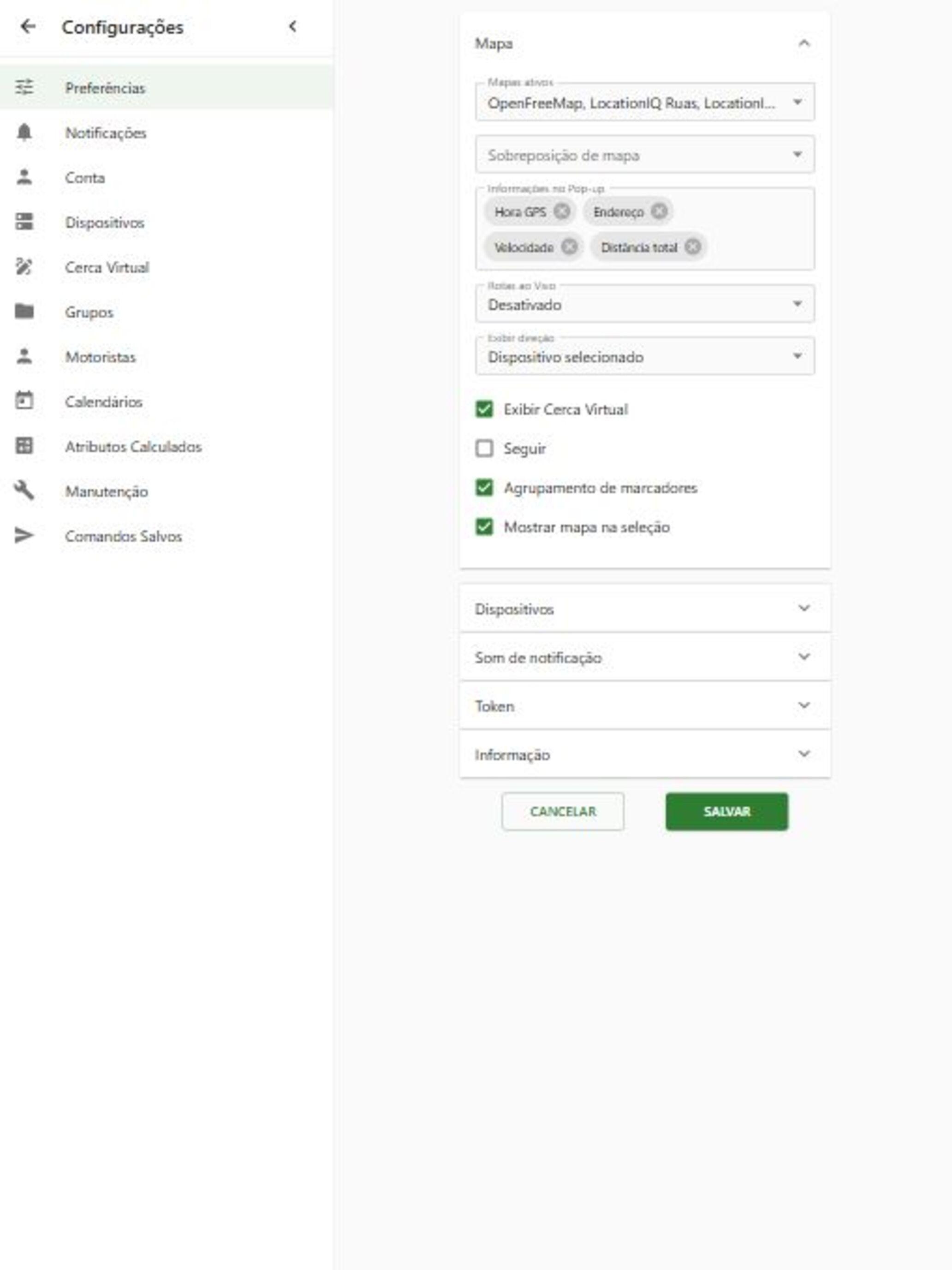Open the Mapas ativos dropdown

tap(644, 102)
